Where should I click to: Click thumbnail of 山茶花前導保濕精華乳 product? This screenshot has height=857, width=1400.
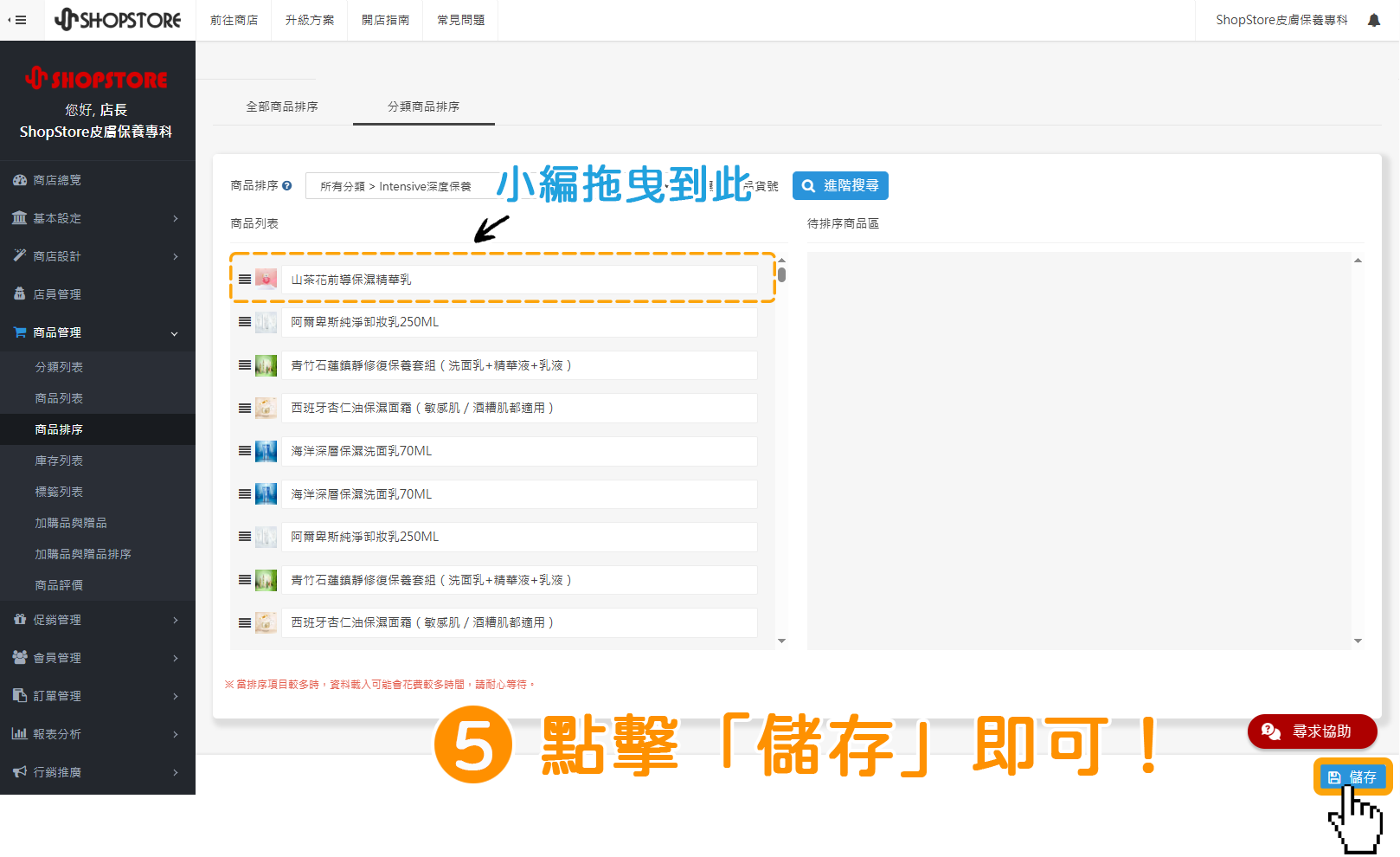[x=267, y=279]
